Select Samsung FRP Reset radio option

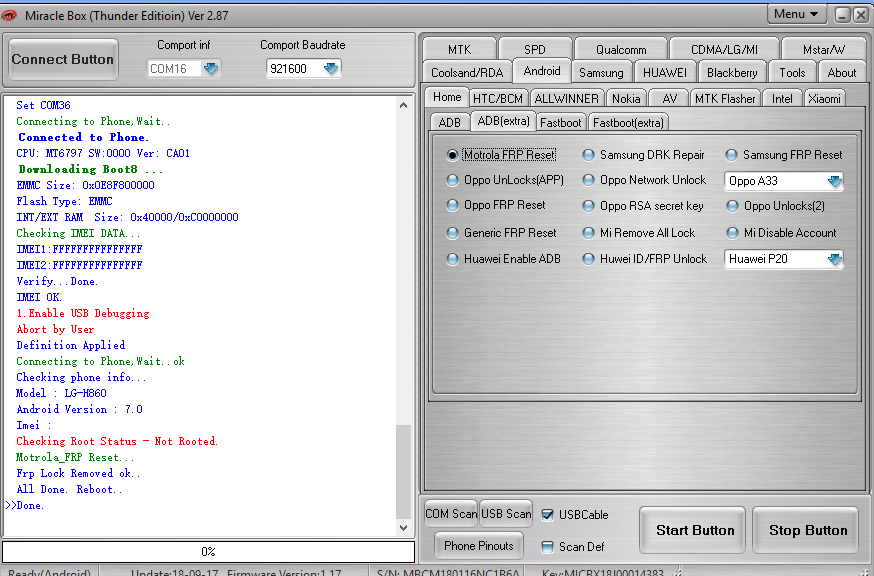[732, 155]
